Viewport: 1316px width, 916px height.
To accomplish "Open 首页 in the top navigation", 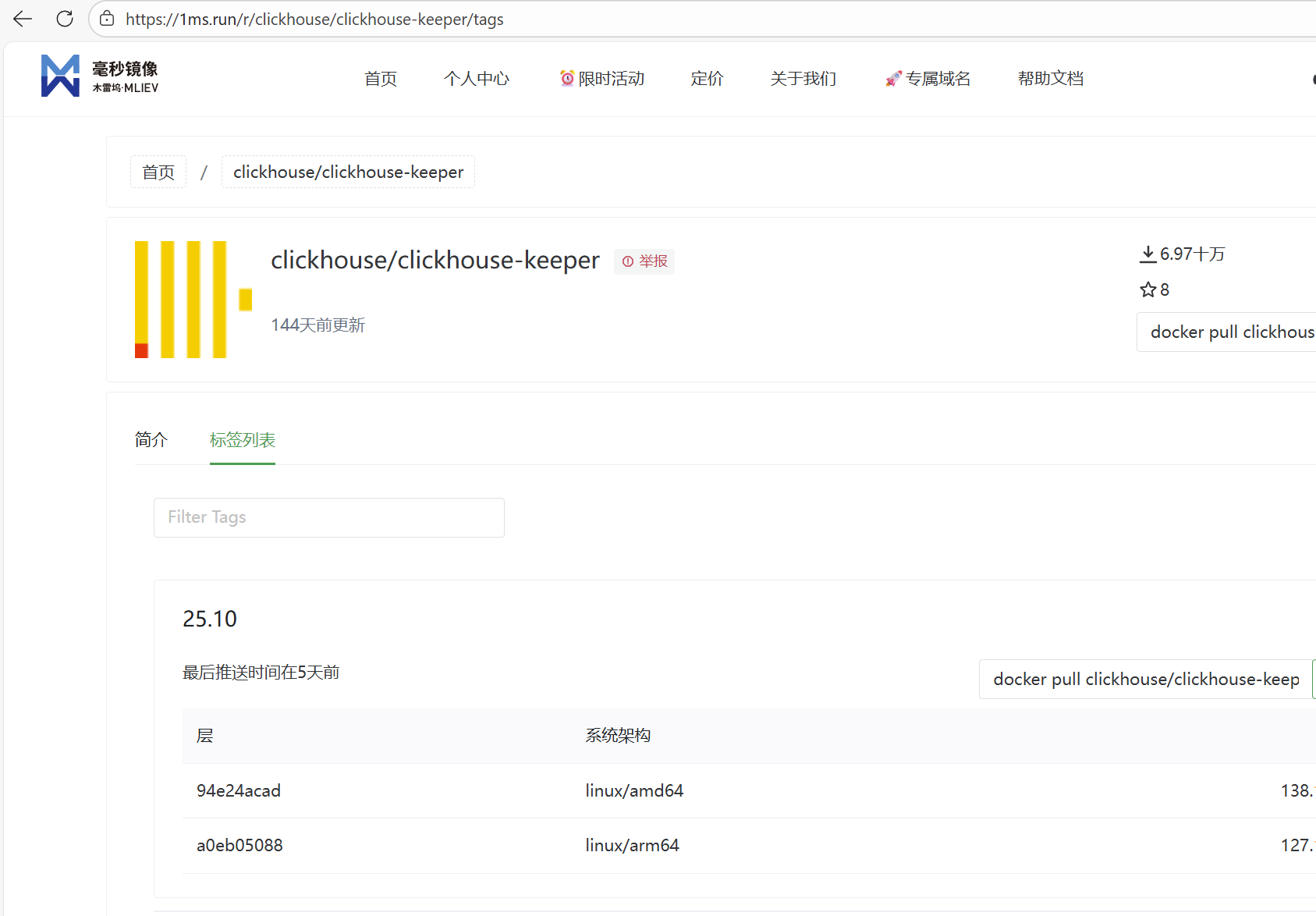I will [381, 79].
